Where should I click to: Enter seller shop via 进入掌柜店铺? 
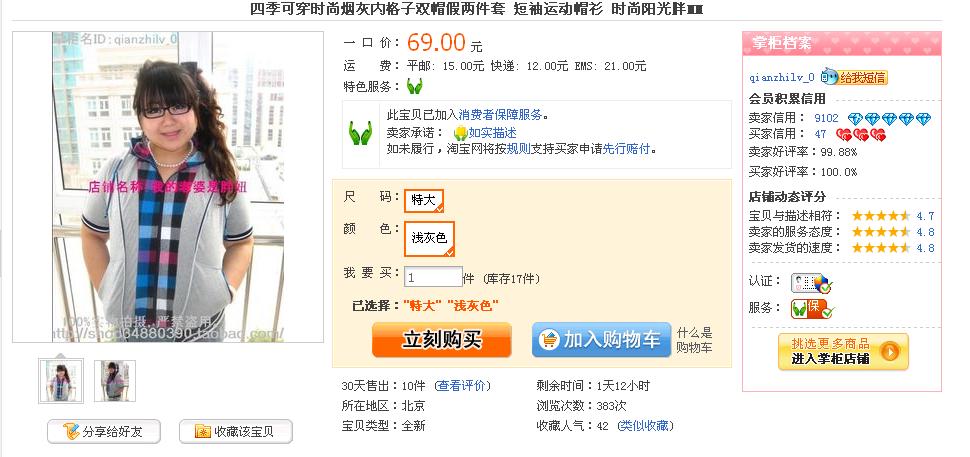[843, 351]
